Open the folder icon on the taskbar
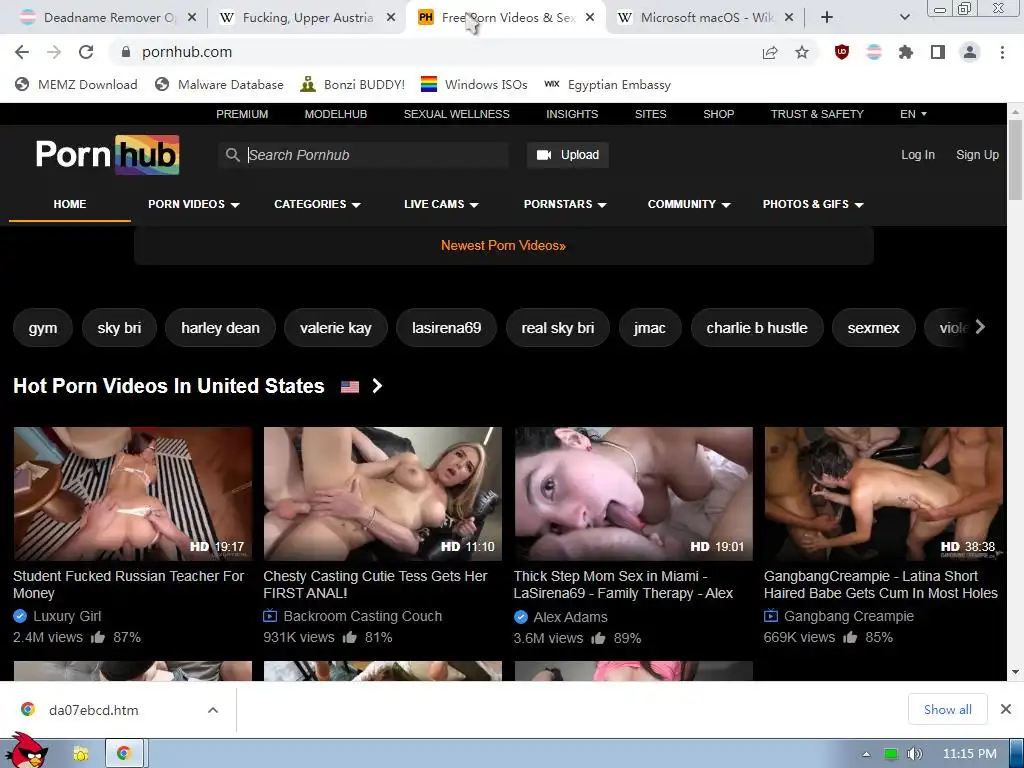The height and width of the screenshot is (768, 1024). coord(81,754)
